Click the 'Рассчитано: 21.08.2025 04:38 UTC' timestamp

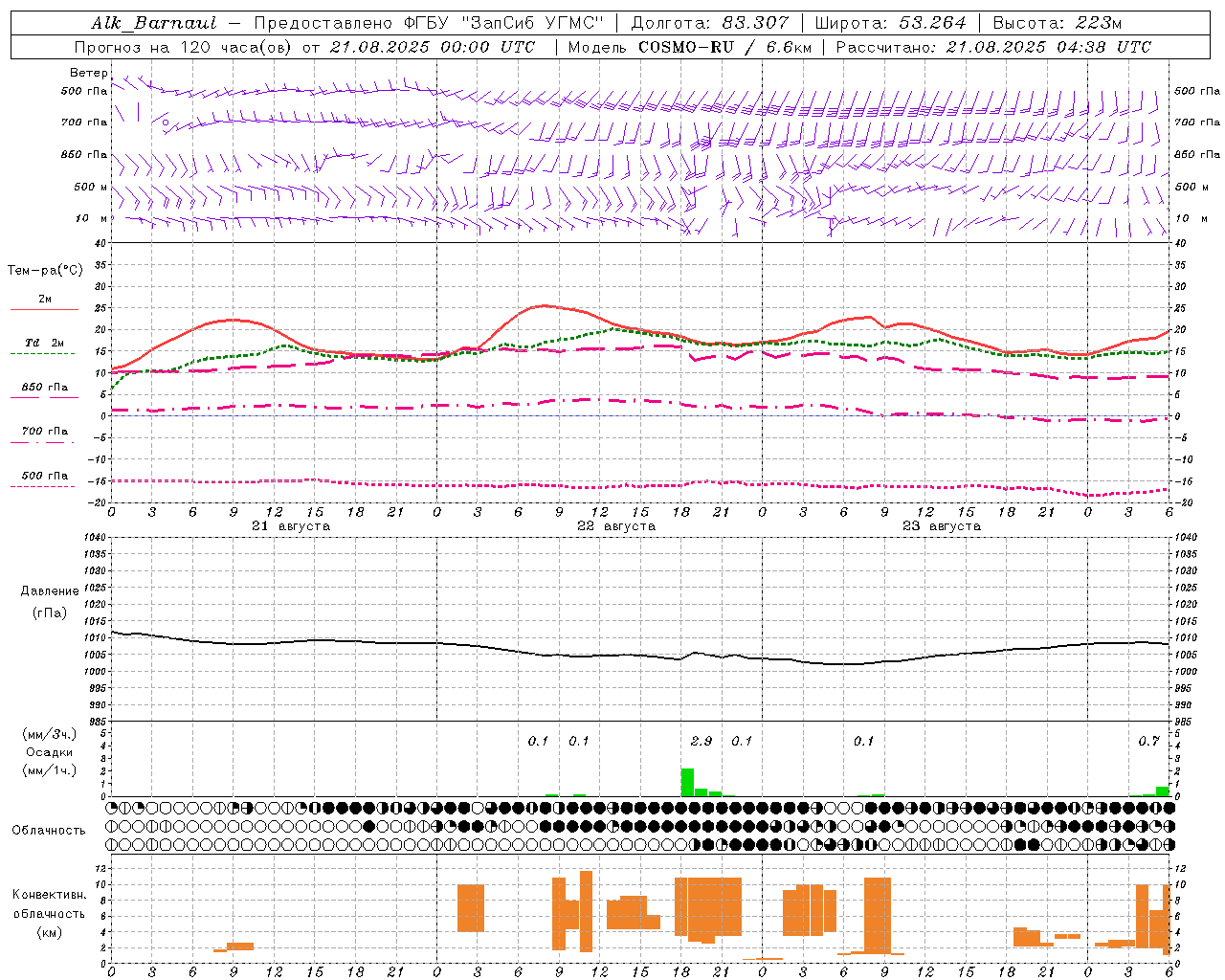(x=993, y=47)
